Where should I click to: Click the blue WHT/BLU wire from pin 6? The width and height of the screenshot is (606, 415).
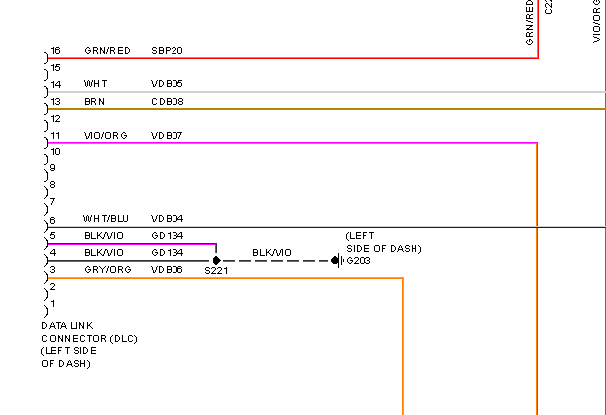coord(327,227)
